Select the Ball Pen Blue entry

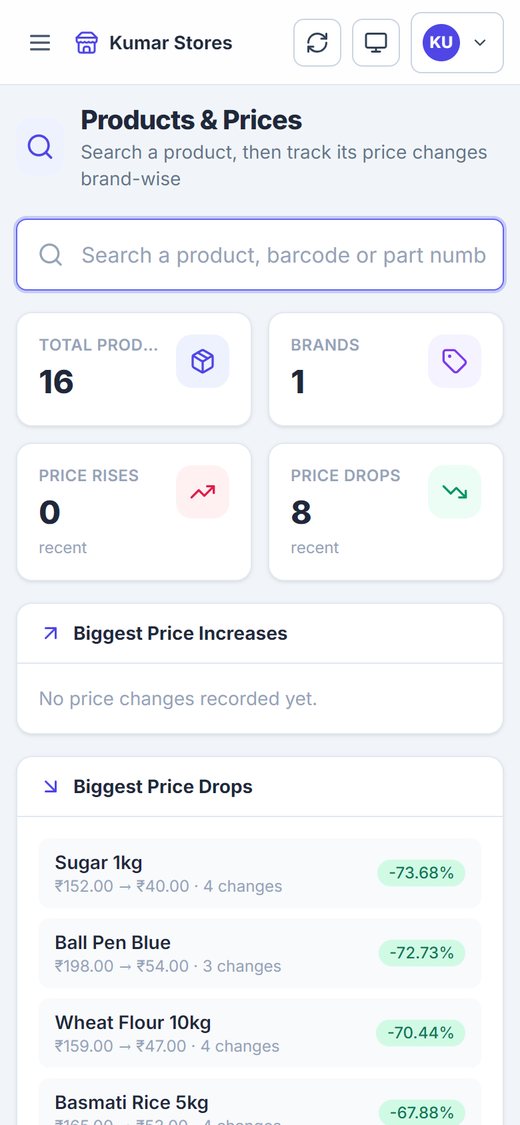(x=260, y=953)
